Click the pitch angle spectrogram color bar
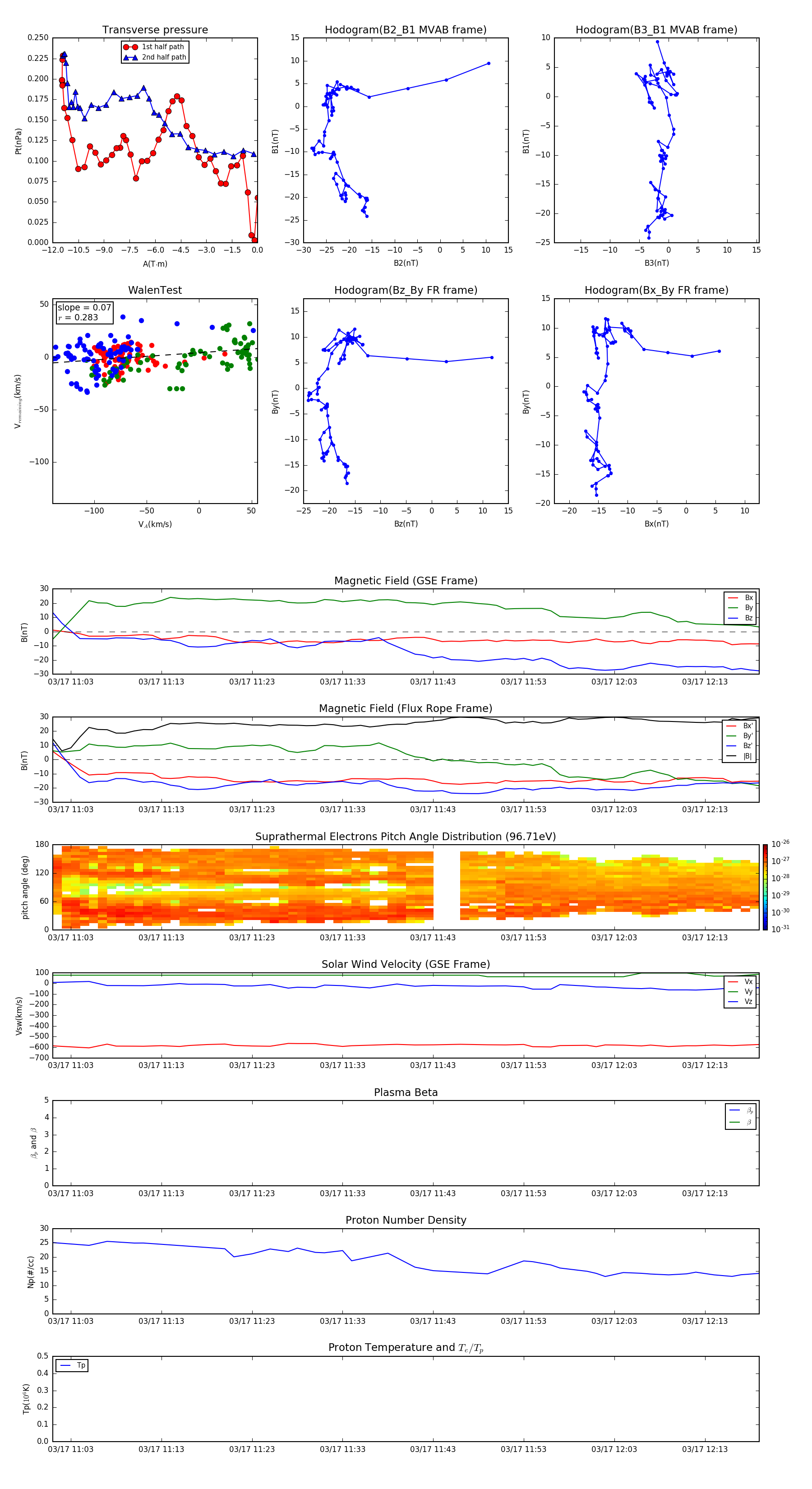The height and width of the screenshot is (1489, 812). point(765,887)
